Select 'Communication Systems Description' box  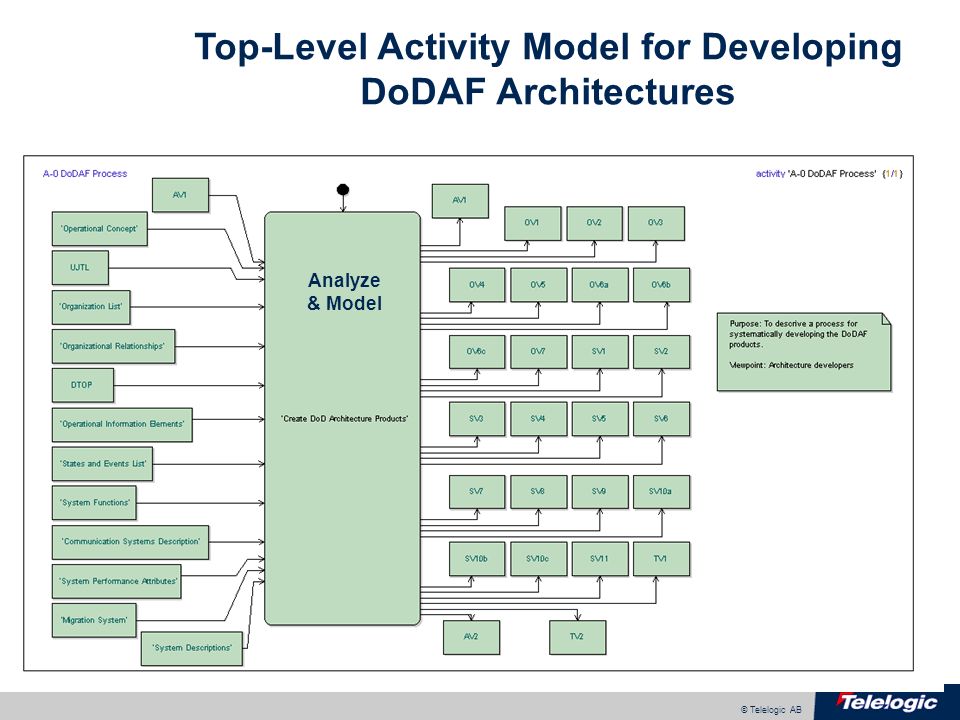(130, 542)
